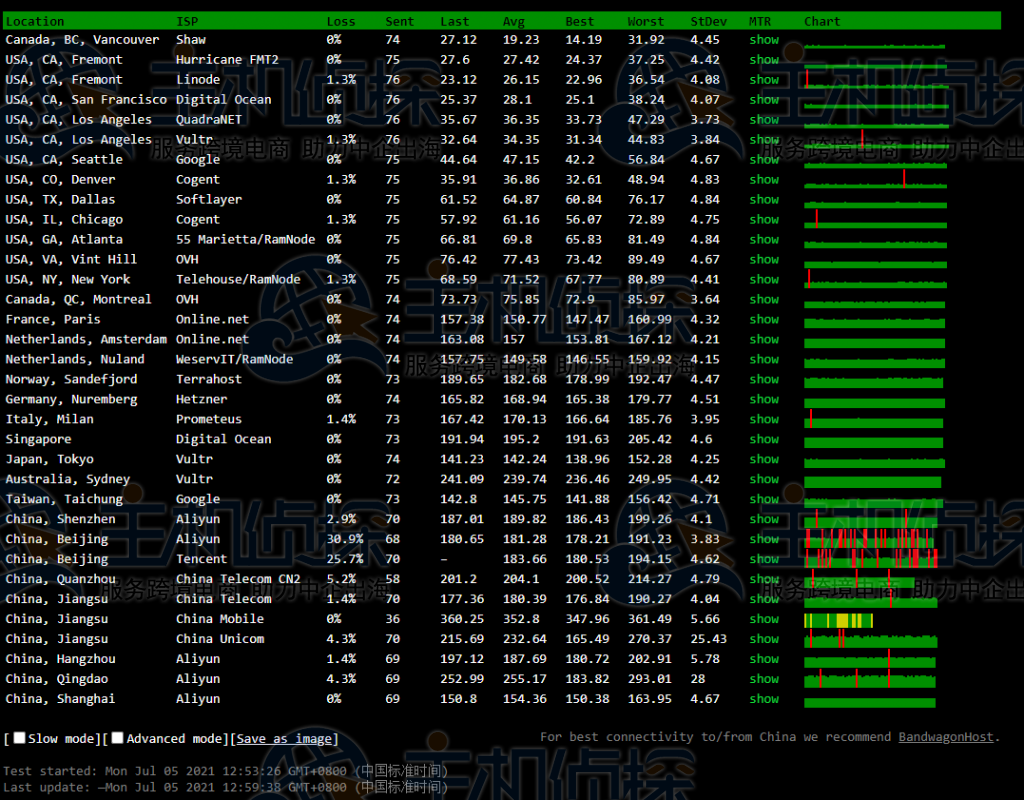Show MTR for China Telecom CN2 Quanzhou

point(764,579)
